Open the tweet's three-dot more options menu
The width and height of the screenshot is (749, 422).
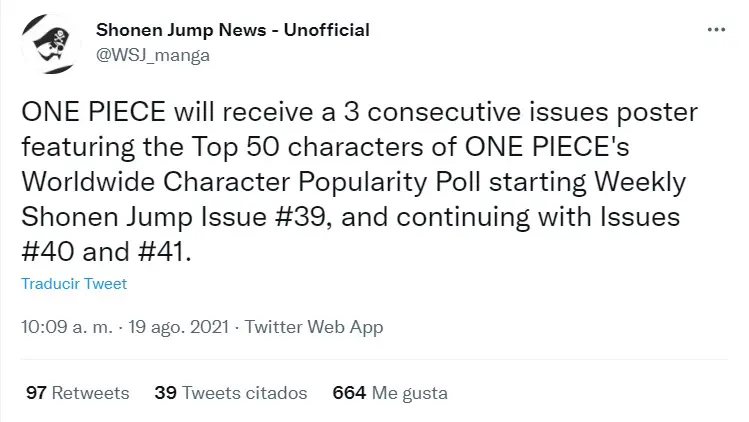click(x=716, y=30)
